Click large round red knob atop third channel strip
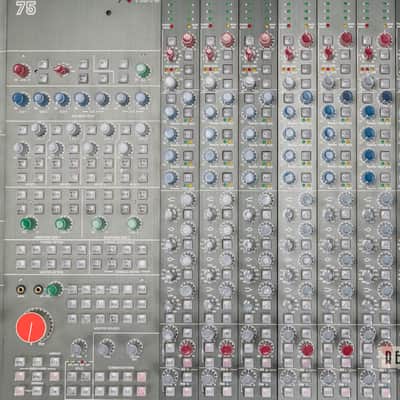This screenshot has height=400, width=400. point(266,40)
